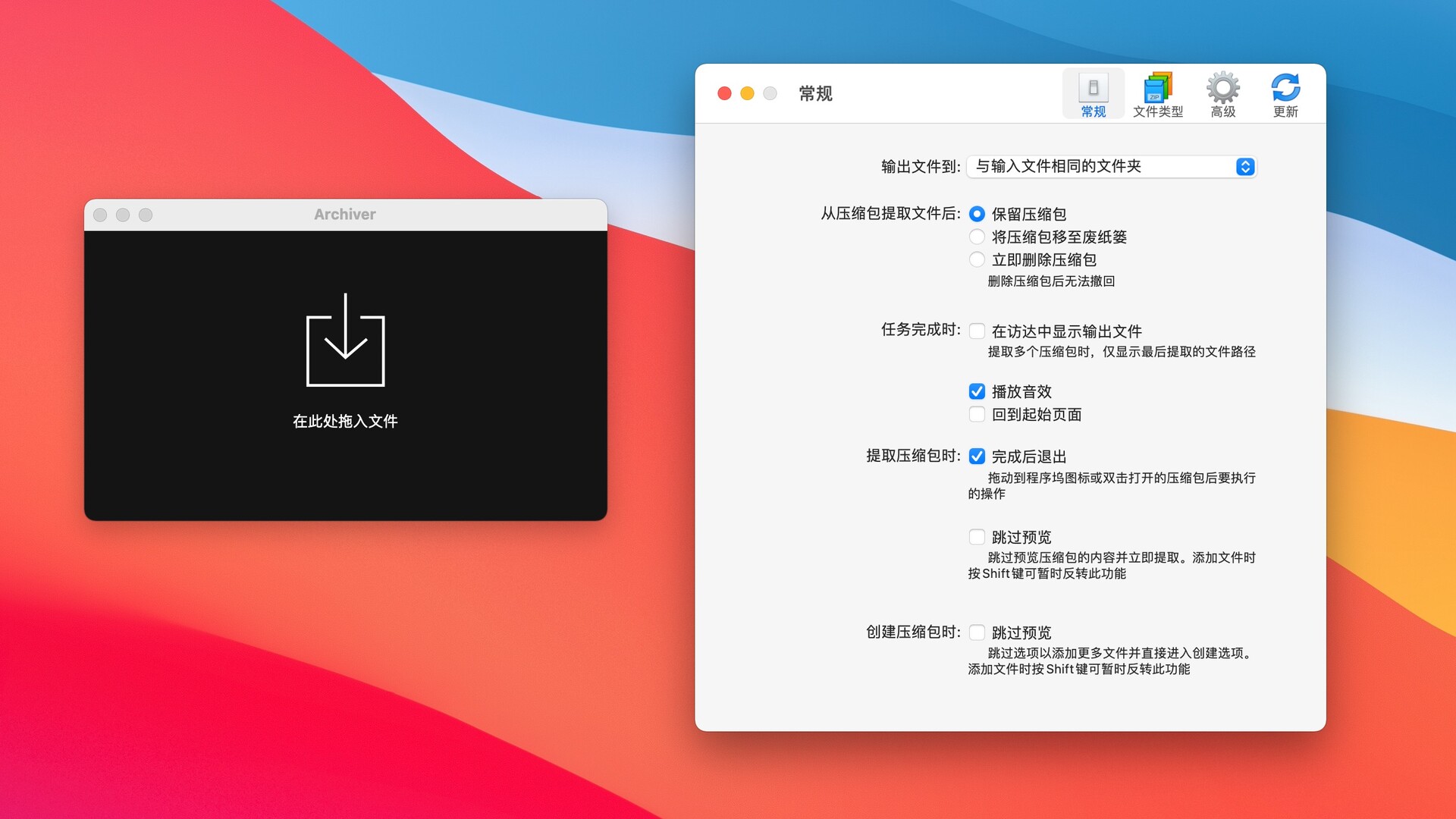Click the drop-file arrow icon in Archiver
This screenshot has height=819, width=1456.
346,340
